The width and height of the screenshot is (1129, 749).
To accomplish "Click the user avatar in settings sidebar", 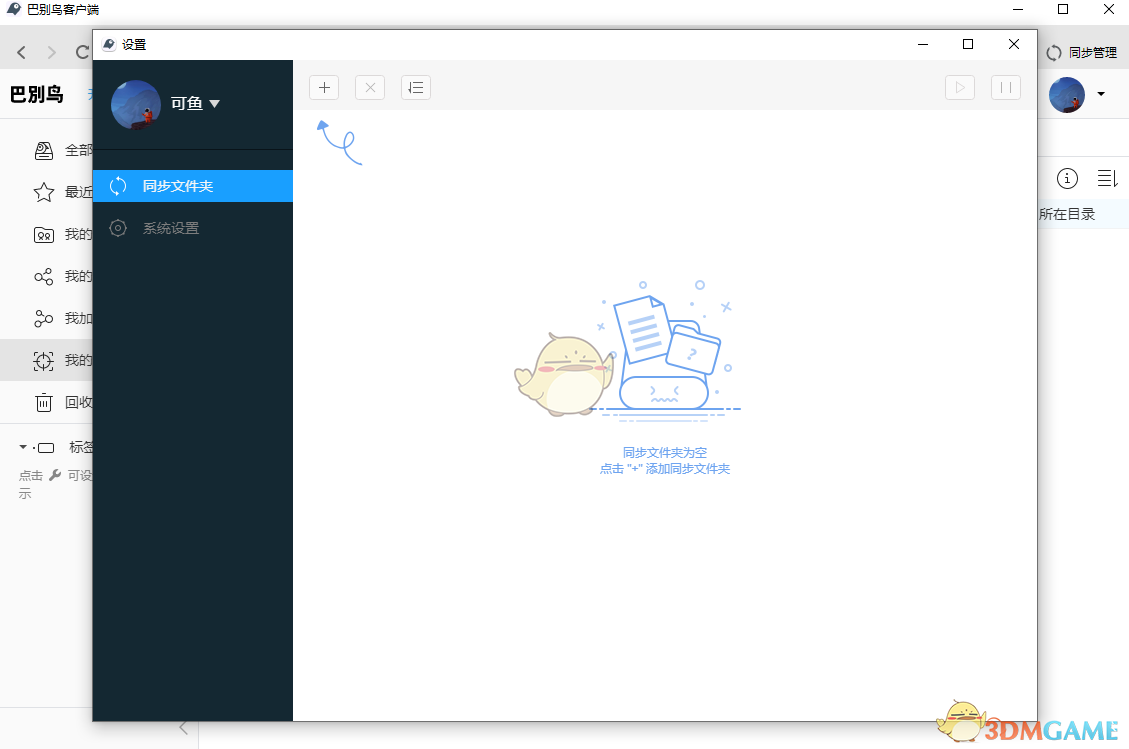I will pyautogui.click(x=135, y=104).
